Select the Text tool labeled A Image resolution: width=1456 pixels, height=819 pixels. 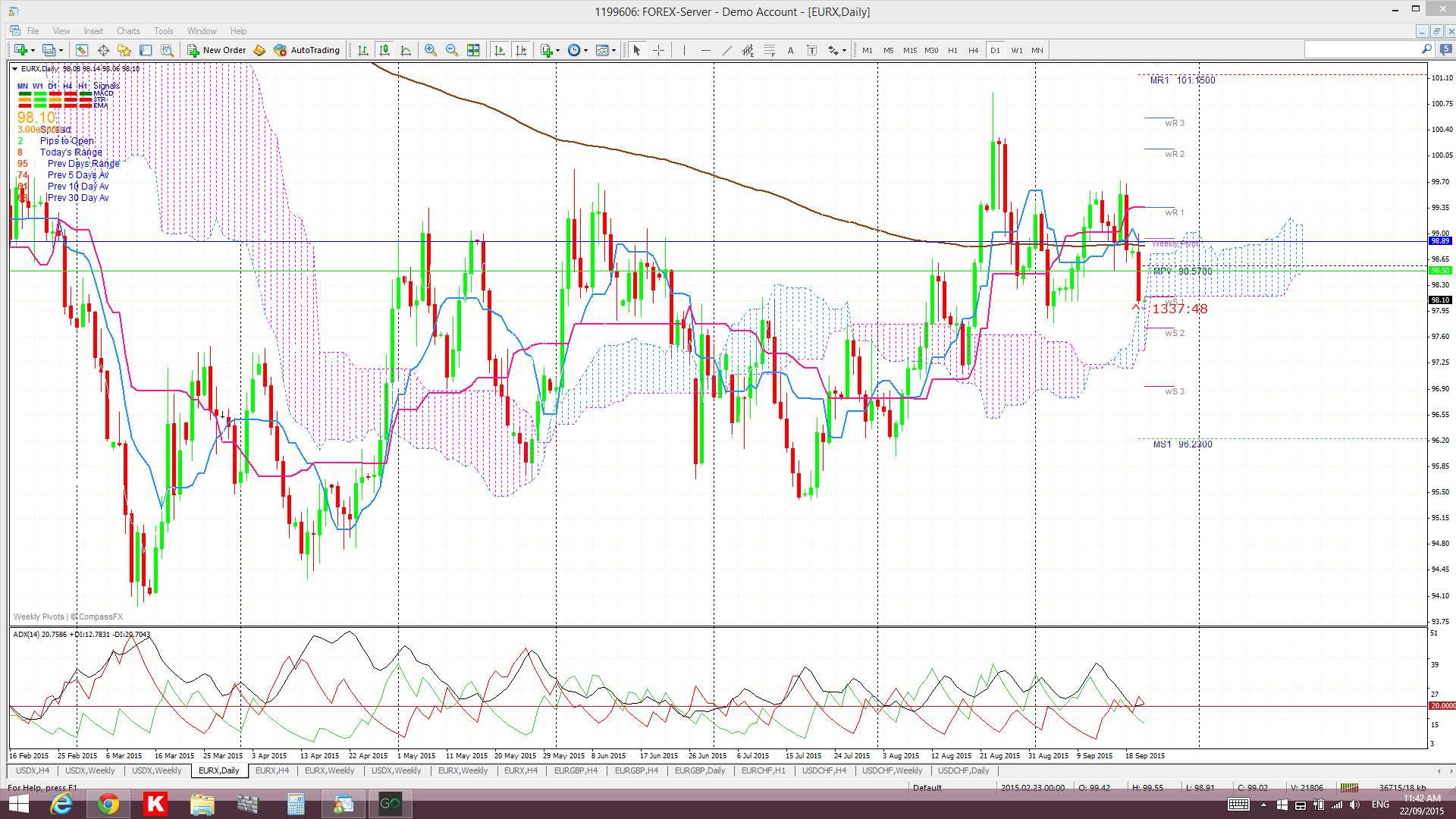[790, 50]
